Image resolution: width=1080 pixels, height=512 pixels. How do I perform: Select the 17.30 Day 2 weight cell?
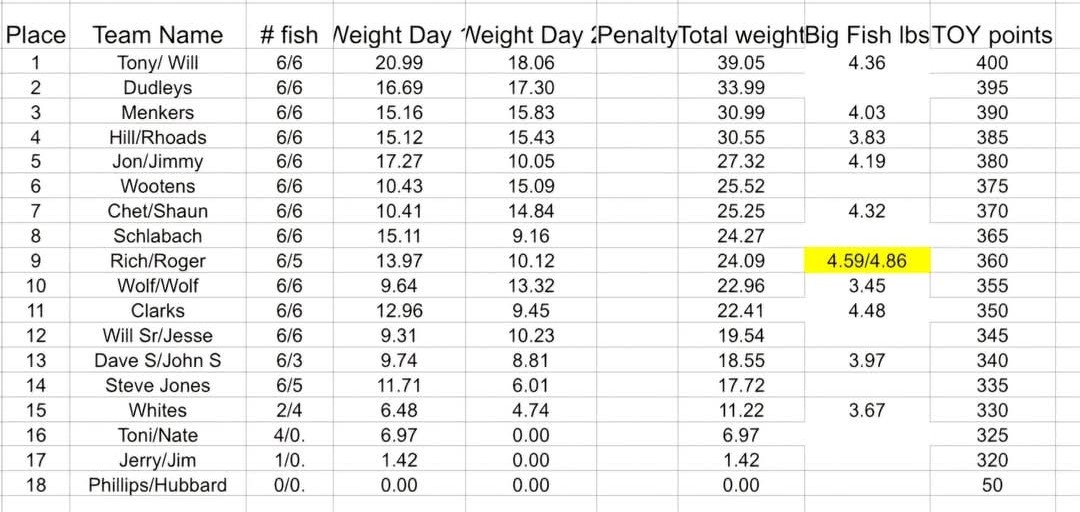point(530,88)
